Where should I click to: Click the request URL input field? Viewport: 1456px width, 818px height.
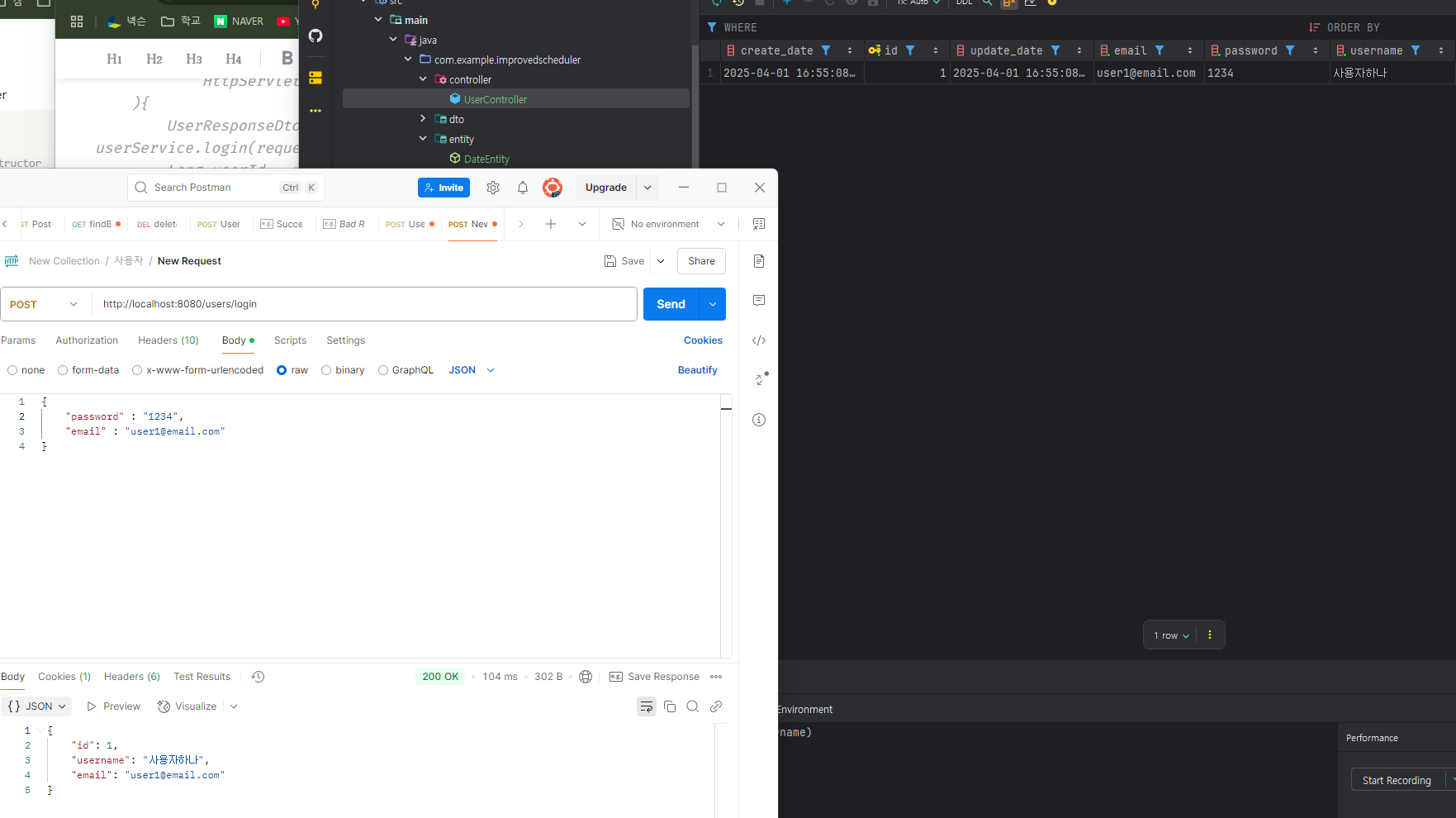point(364,304)
